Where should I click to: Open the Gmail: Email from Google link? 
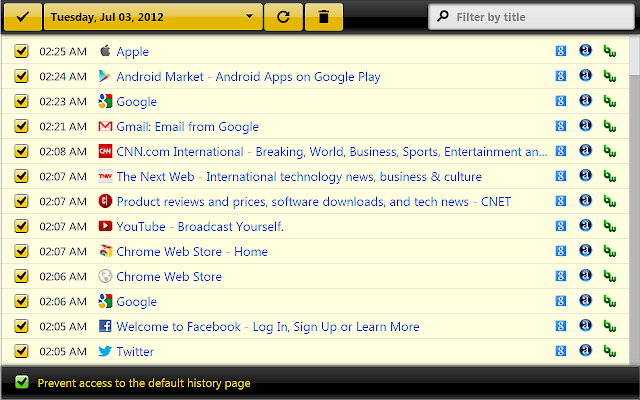click(188, 127)
